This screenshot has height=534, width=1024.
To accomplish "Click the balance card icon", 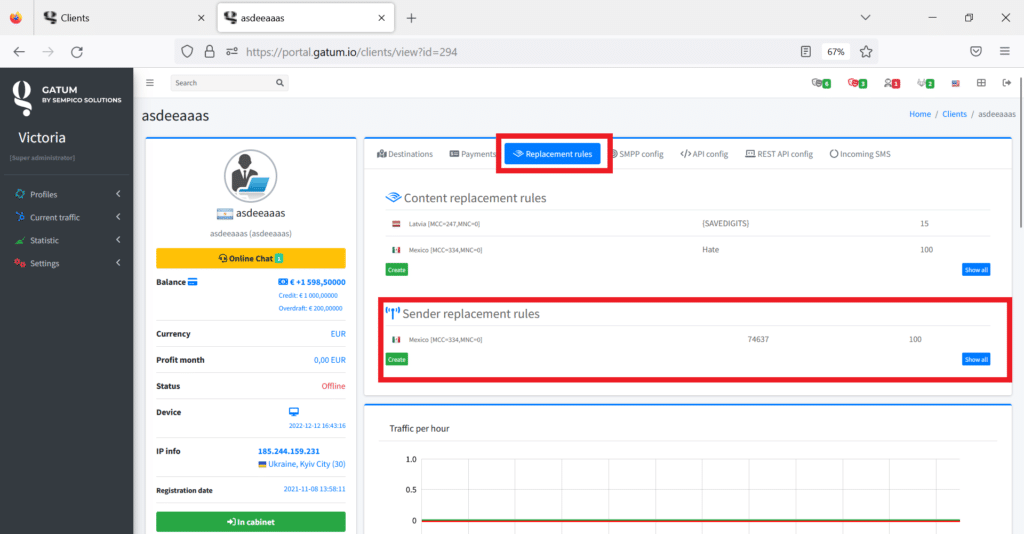I will [x=193, y=282].
